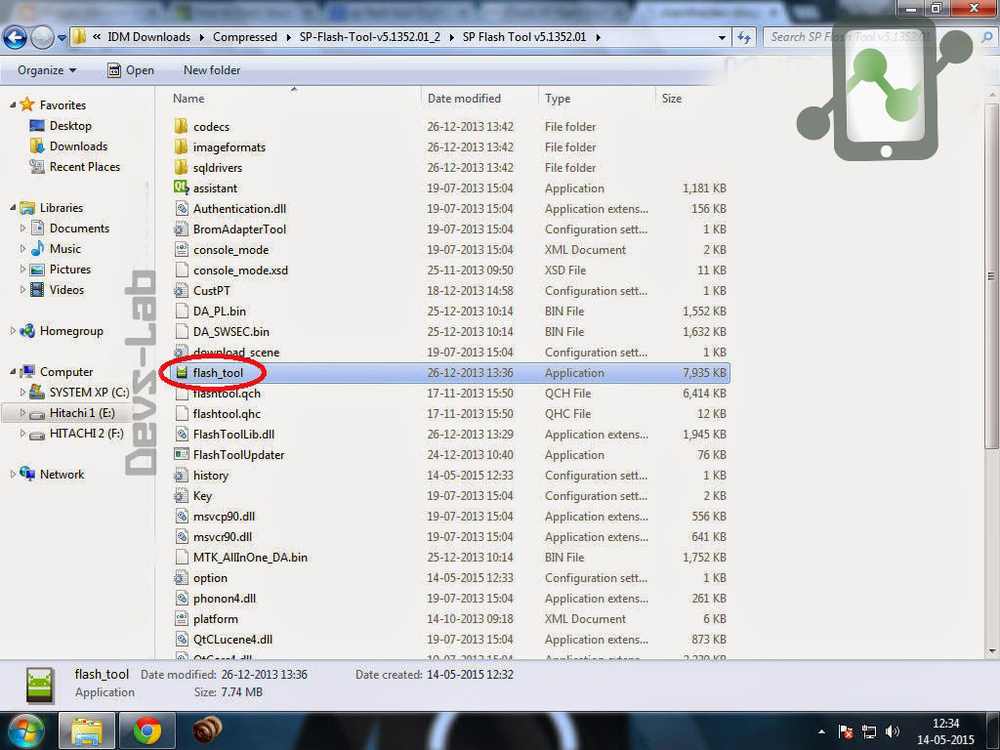The image size is (1000, 750).
Task: Expand the Network tree node
Action: [13, 474]
